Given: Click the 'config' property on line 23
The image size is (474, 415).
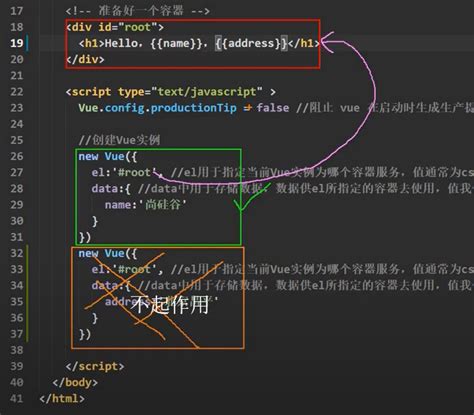Looking at the screenshot, I should click(124, 108).
